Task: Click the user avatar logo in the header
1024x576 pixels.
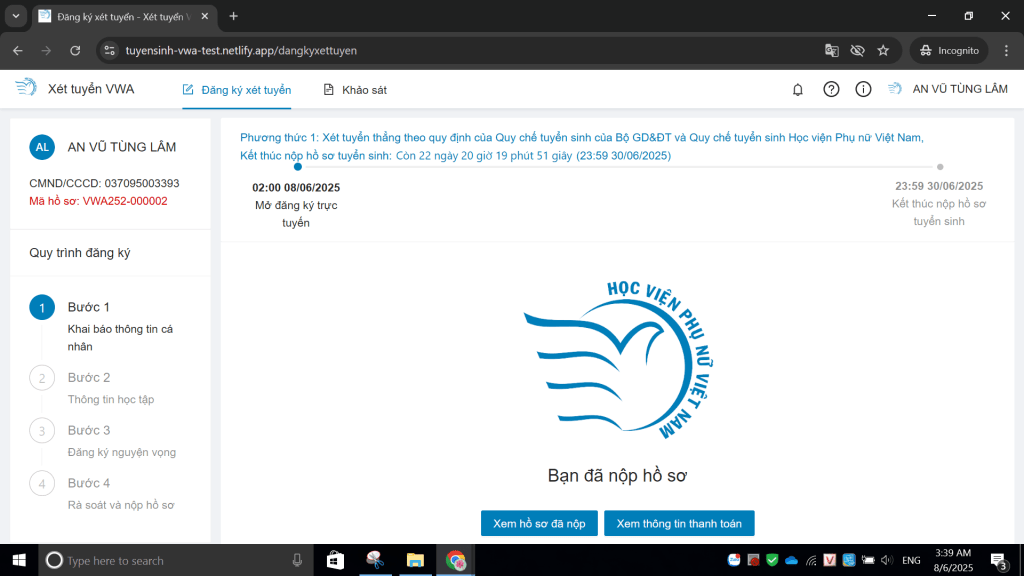Action: coord(895,89)
